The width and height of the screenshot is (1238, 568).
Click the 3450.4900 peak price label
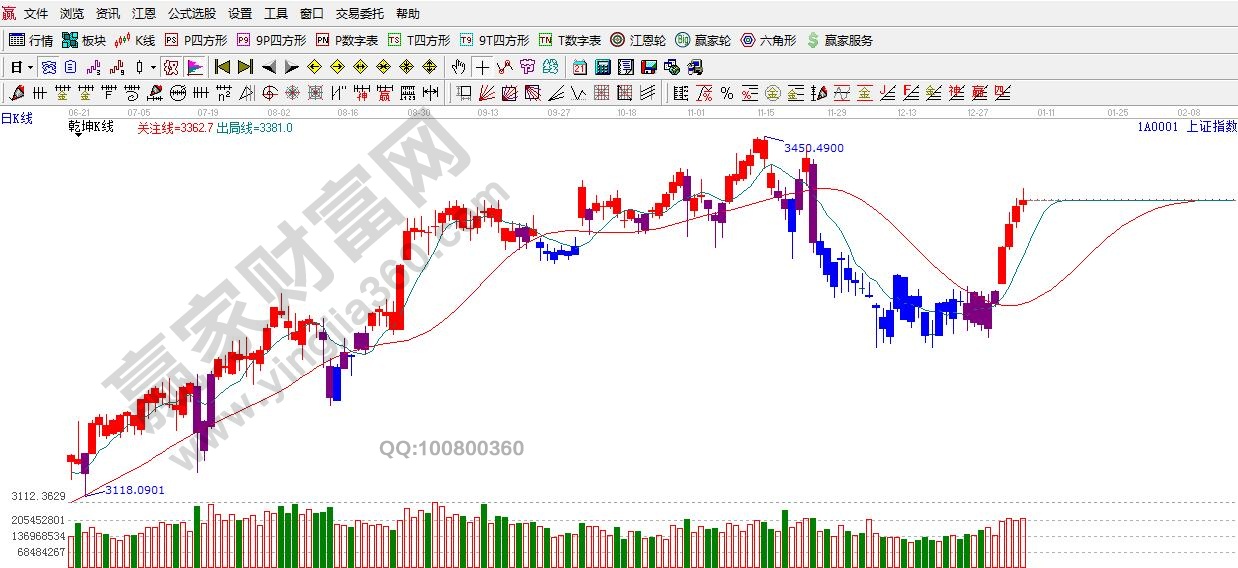[x=813, y=148]
